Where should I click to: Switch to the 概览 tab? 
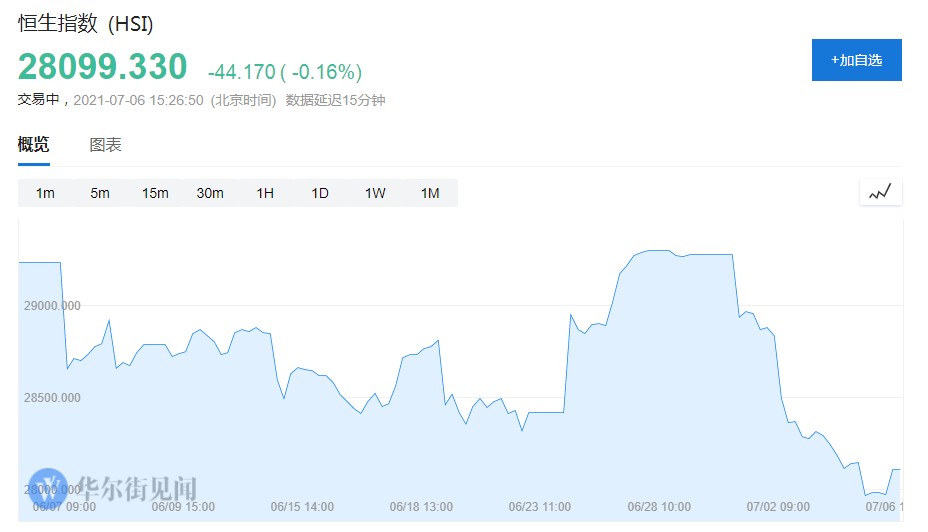(x=33, y=145)
